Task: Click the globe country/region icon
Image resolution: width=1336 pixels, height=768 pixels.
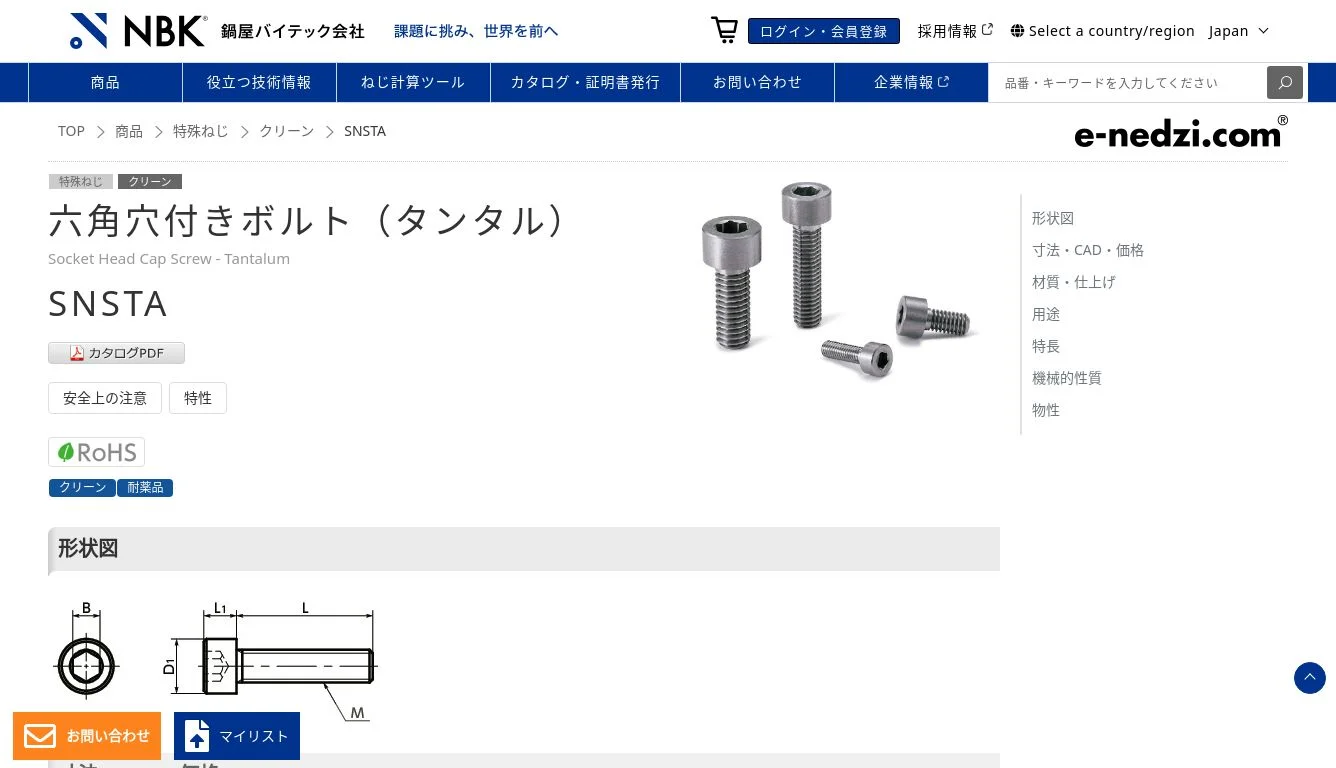Action: point(1017,31)
